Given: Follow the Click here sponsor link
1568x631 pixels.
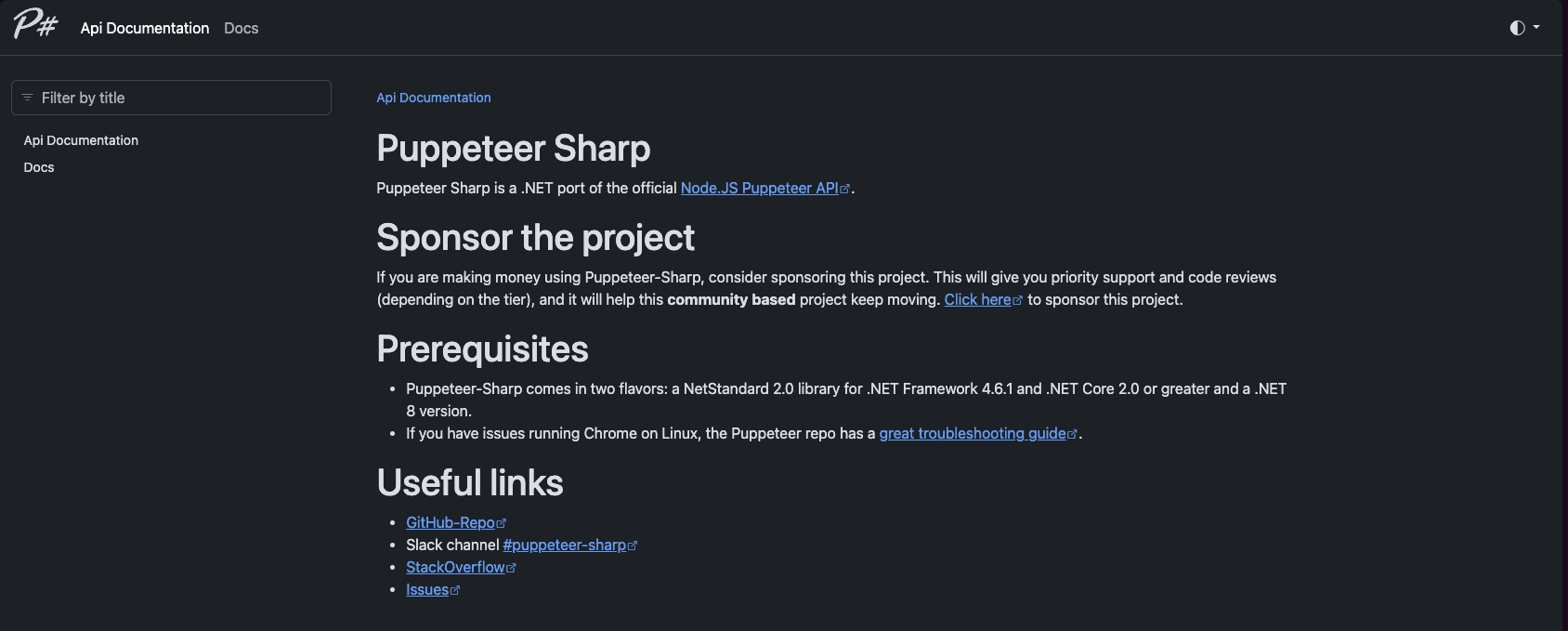Looking at the screenshot, I should click(x=977, y=298).
